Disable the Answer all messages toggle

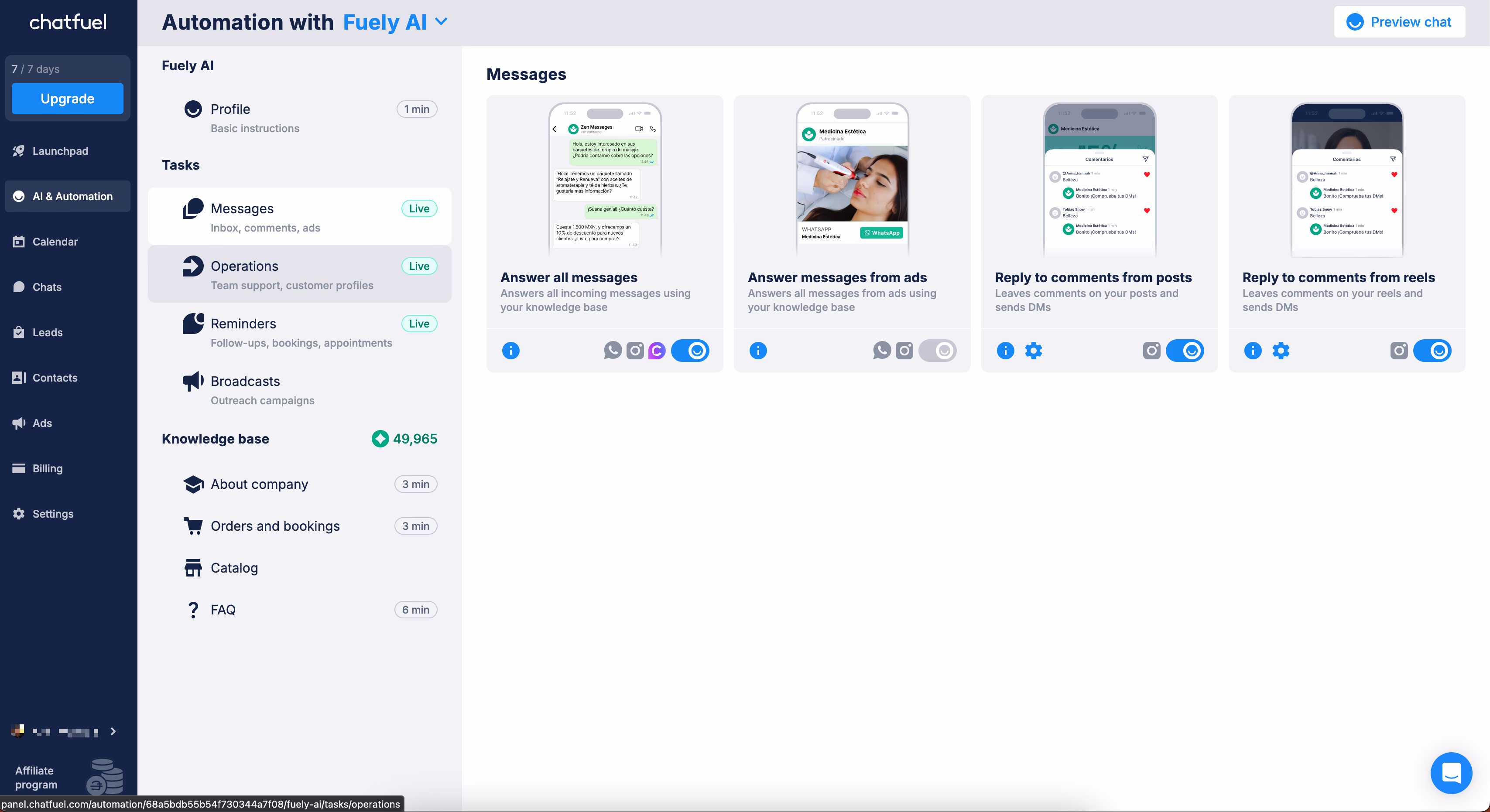pyautogui.click(x=690, y=350)
